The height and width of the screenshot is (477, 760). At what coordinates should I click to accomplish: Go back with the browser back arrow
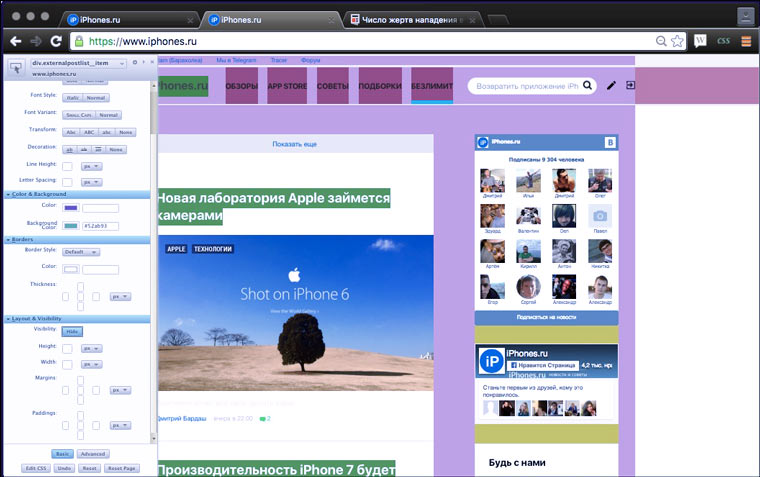click(16, 41)
